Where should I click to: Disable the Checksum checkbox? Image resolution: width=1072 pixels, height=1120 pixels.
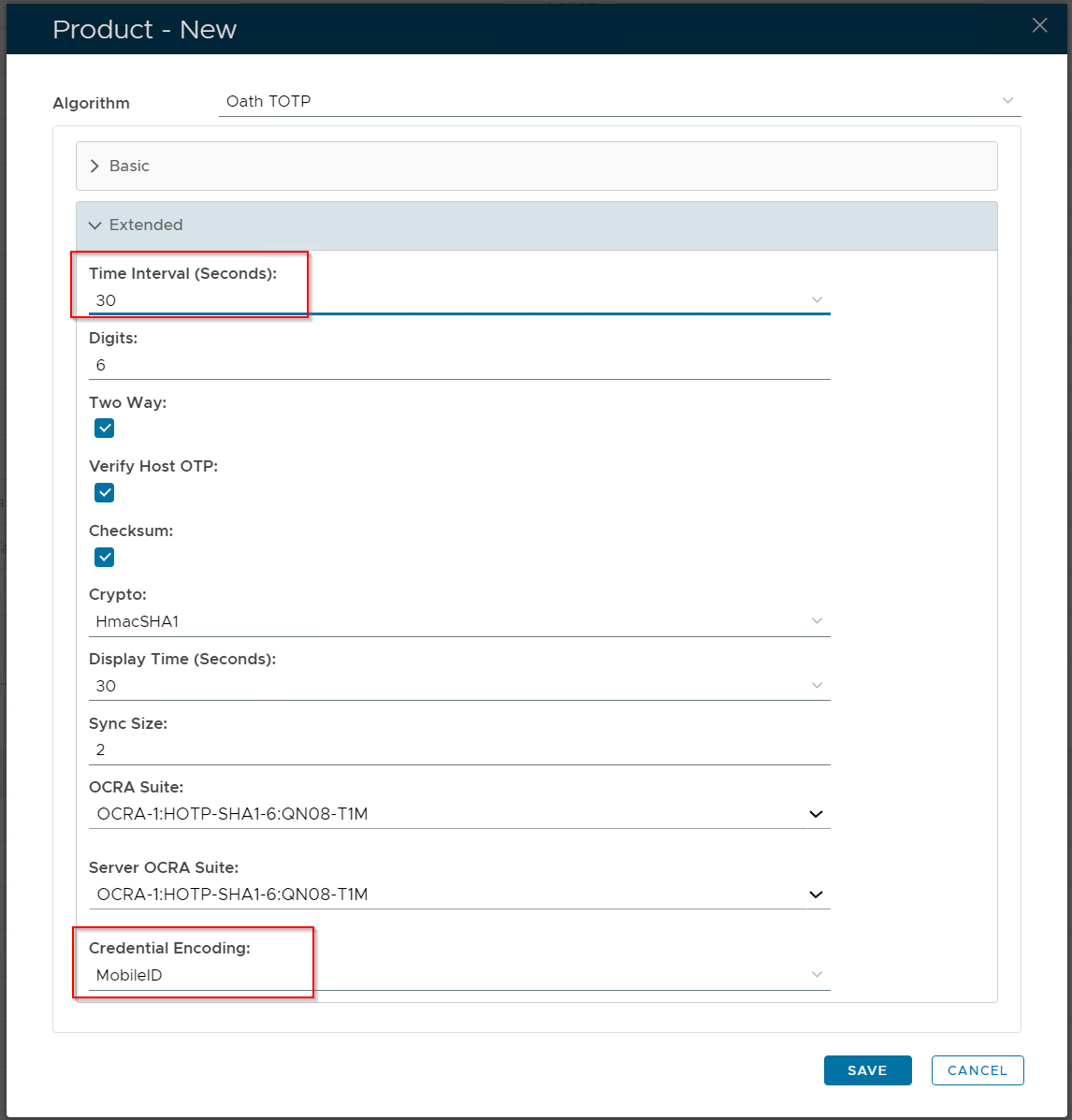(x=105, y=558)
